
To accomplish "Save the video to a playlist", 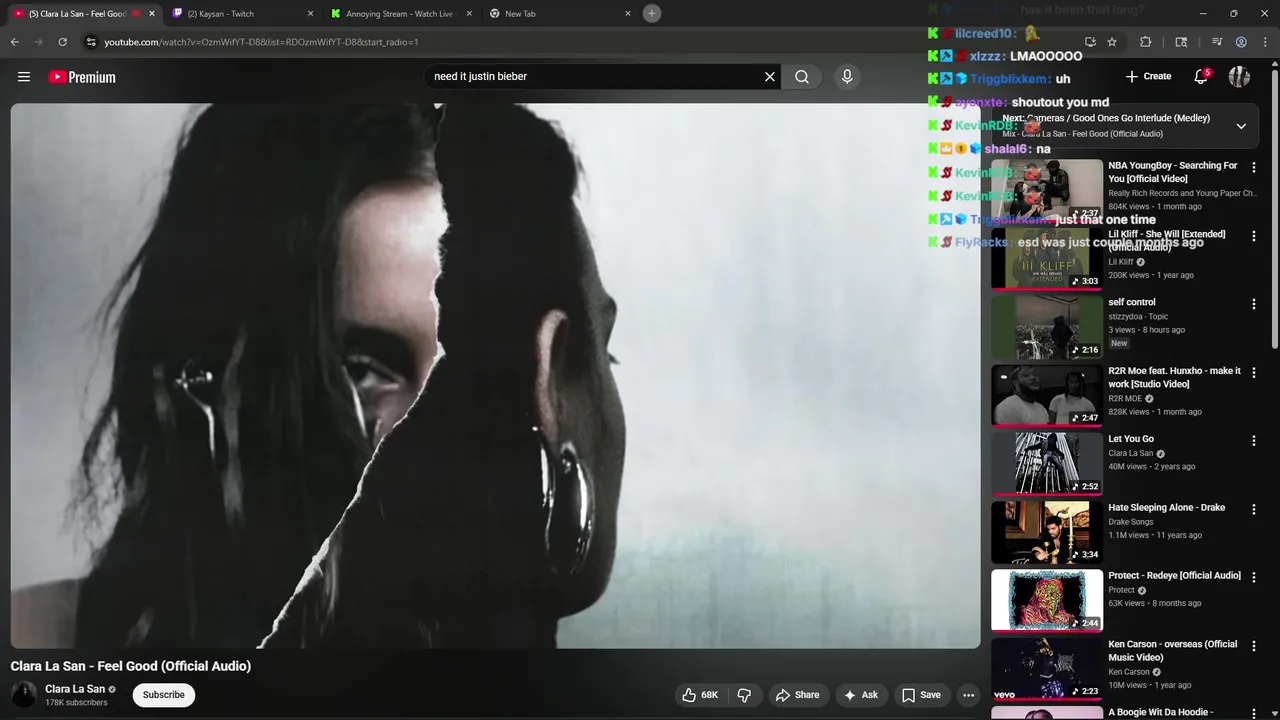I will coord(921,695).
